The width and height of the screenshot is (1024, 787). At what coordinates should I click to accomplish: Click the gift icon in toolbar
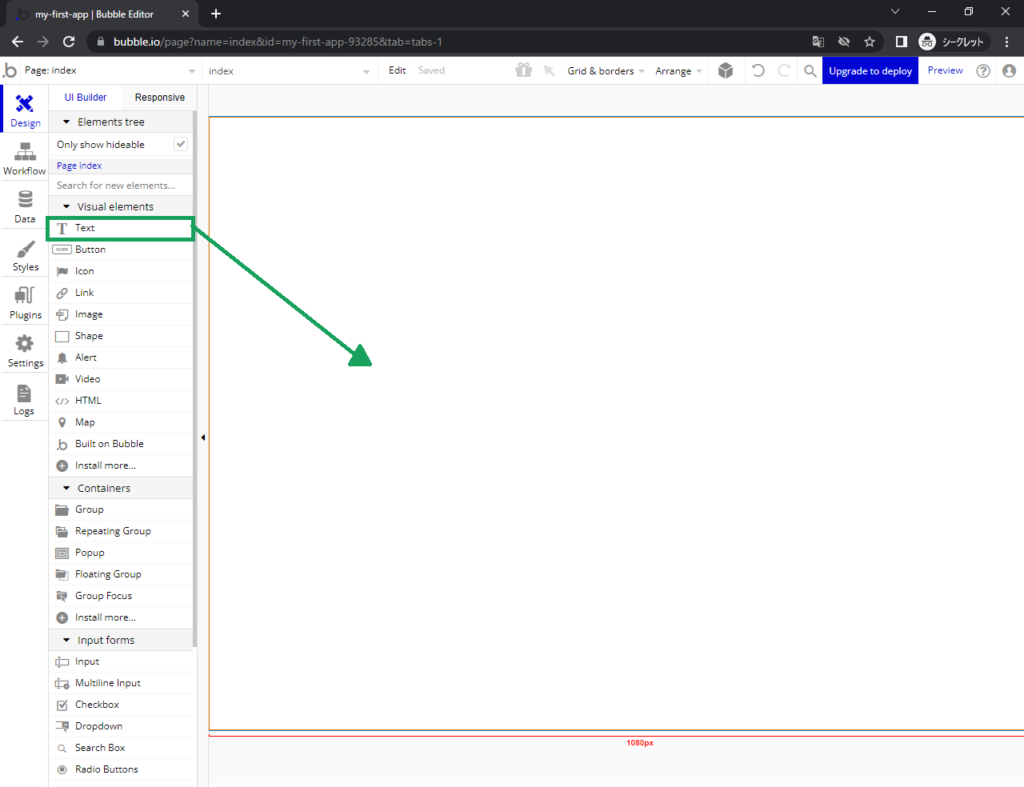click(x=523, y=71)
